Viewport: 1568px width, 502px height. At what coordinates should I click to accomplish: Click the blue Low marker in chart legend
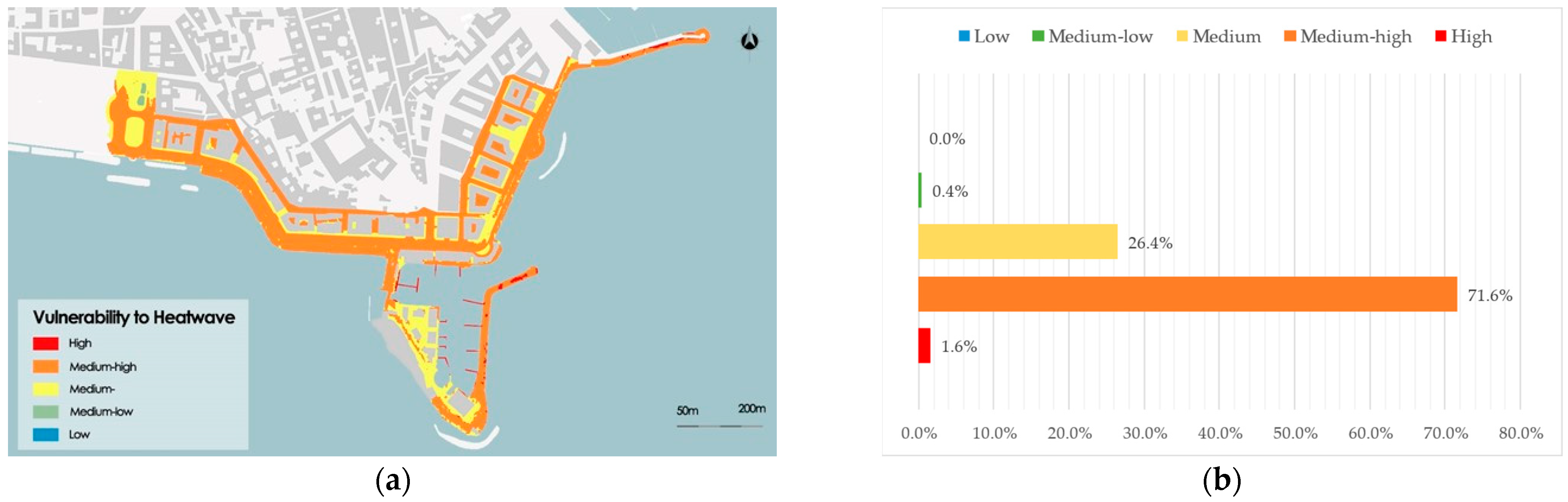[964, 36]
